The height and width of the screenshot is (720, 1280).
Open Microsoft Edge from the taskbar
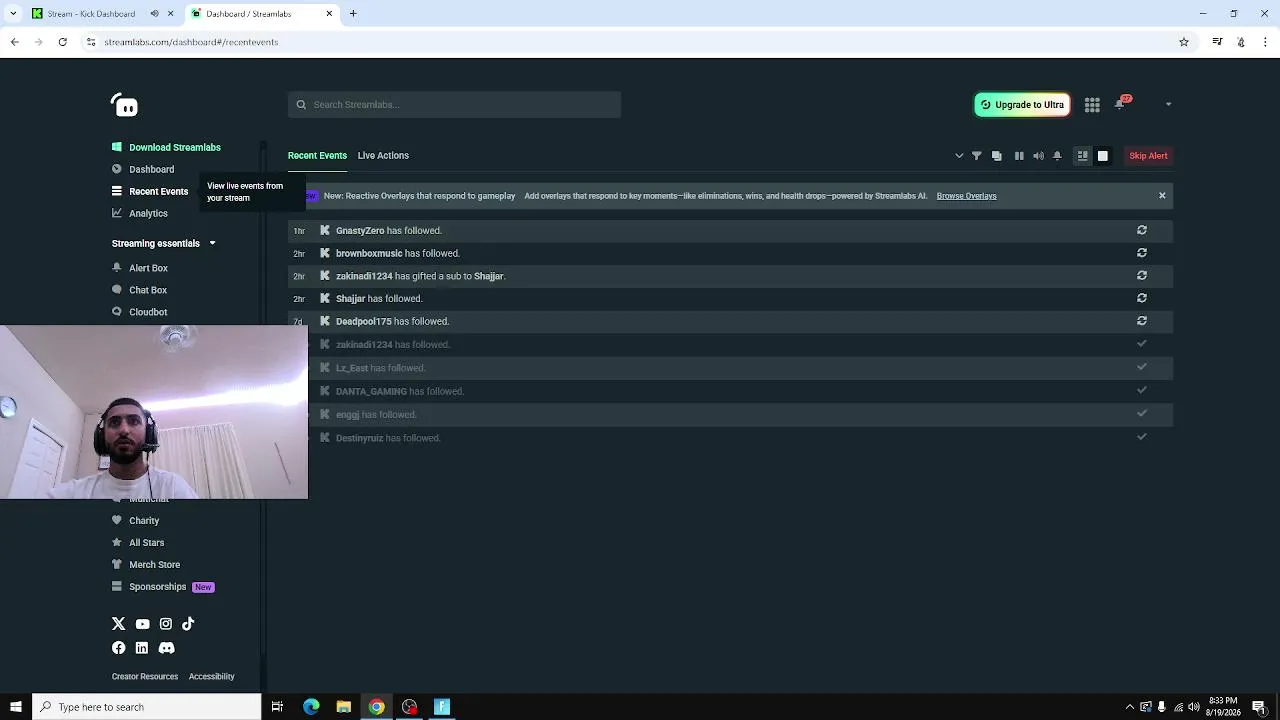pos(311,707)
